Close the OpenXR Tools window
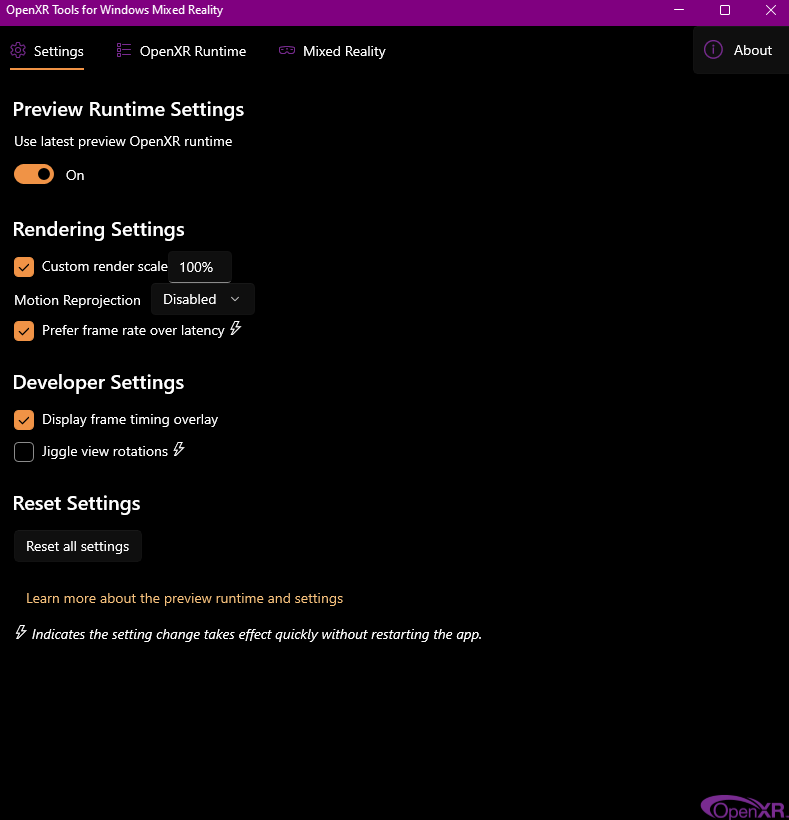The width and height of the screenshot is (789, 820). pyautogui.click(x=771, y=10)
